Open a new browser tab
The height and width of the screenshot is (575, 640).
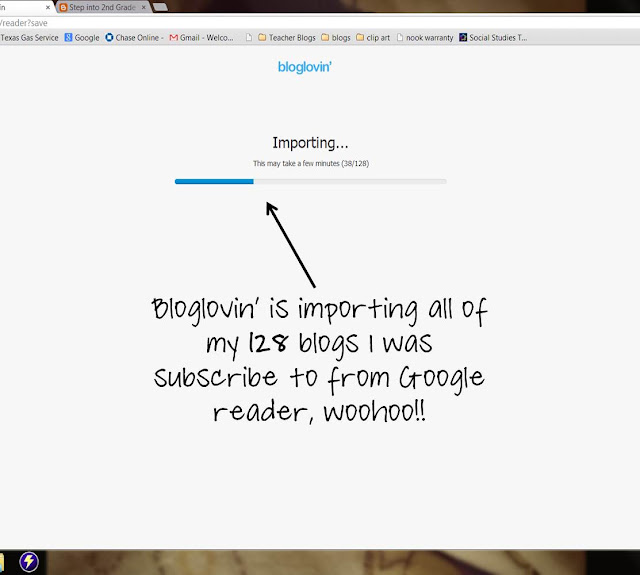(x=160, y=7)
